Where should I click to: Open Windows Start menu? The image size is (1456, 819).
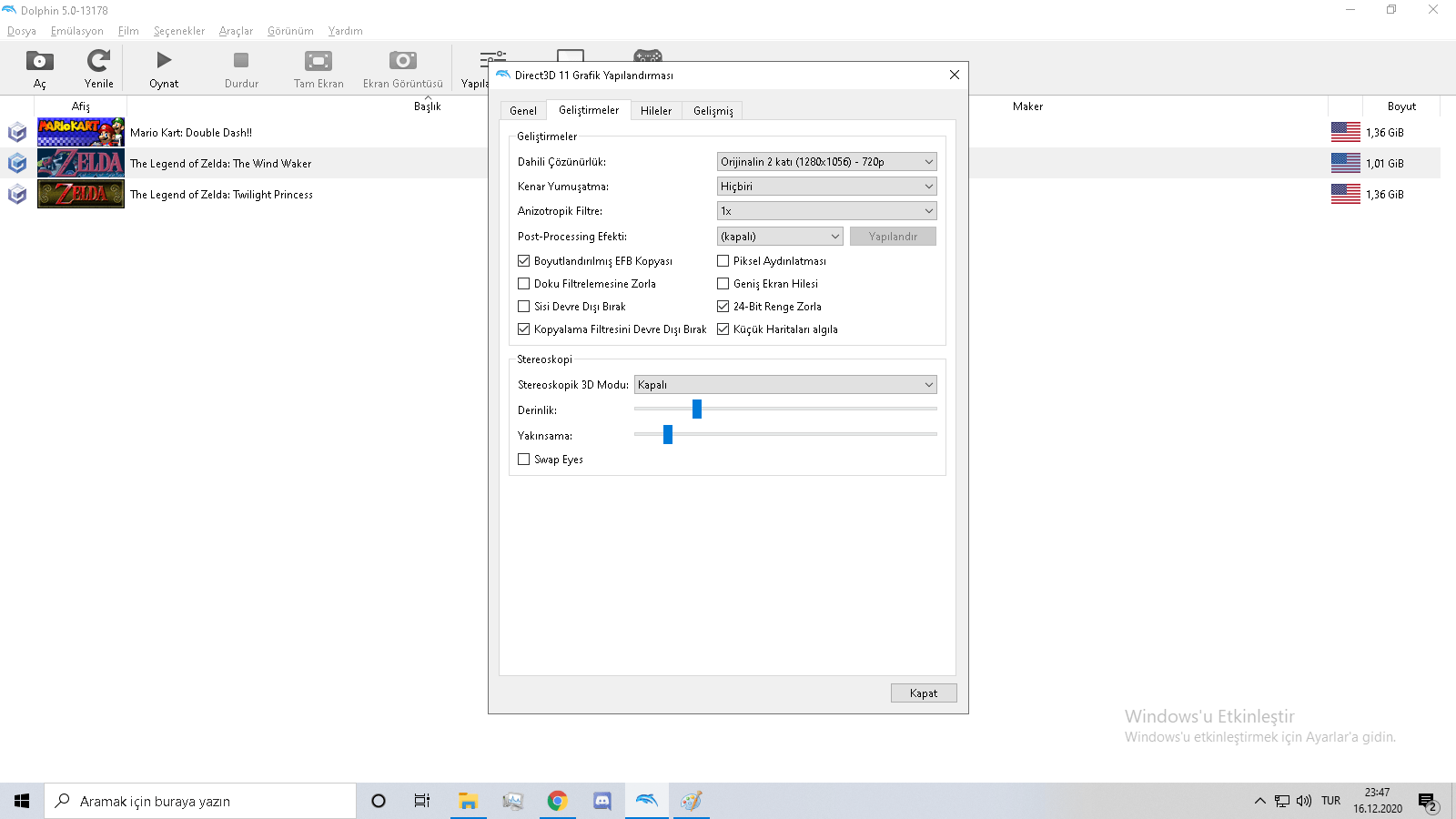(22, 801)
